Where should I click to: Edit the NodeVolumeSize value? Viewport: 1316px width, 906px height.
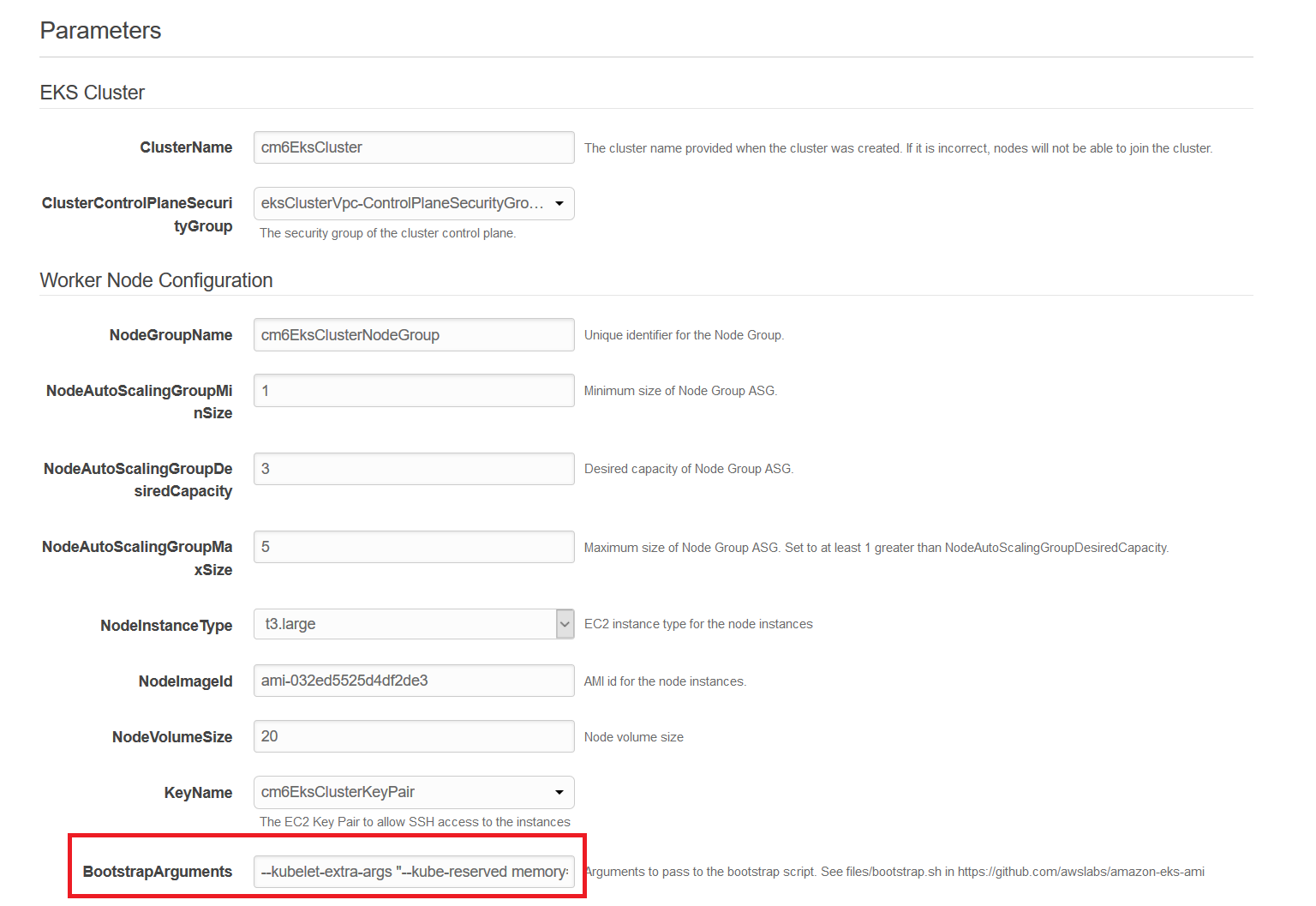click(x=414, y=735)
